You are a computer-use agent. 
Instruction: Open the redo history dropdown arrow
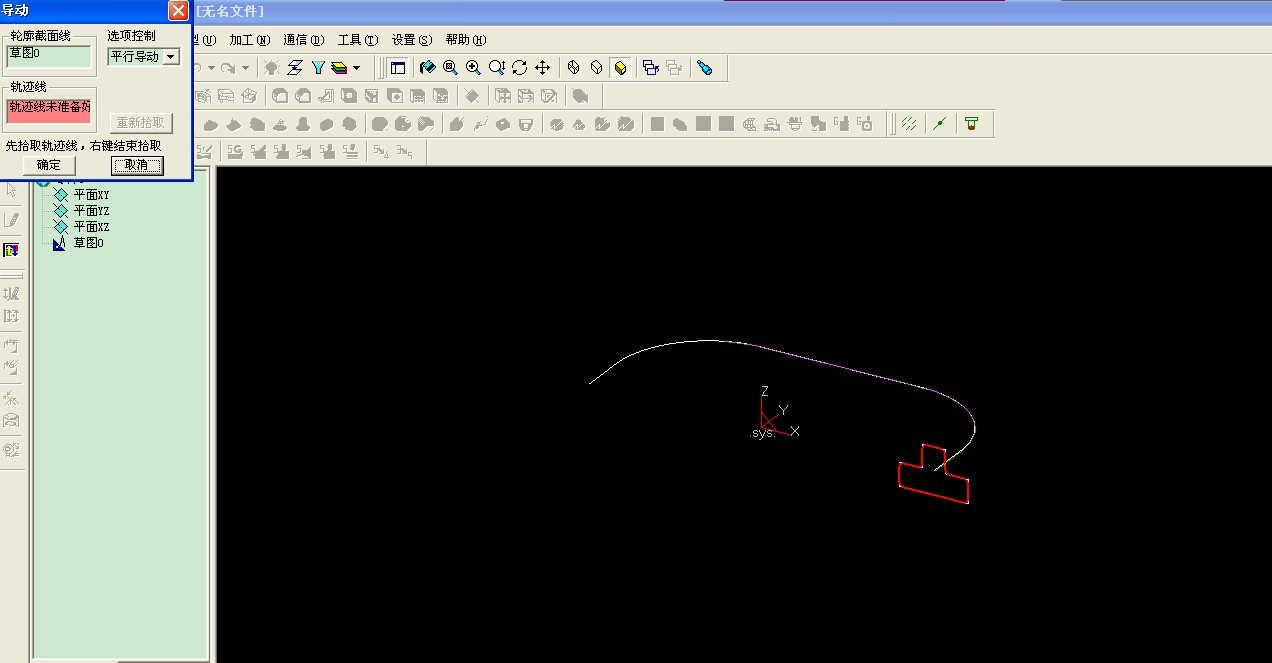(245, 68)
